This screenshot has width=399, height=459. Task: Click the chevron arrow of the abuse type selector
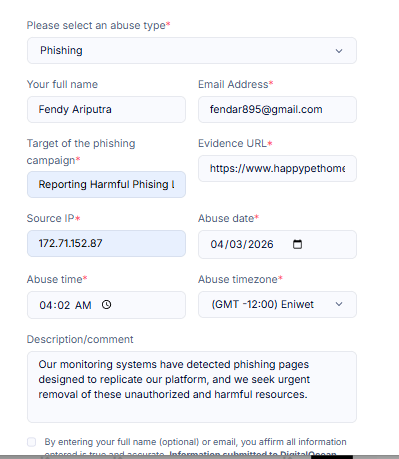pos(339,51)
